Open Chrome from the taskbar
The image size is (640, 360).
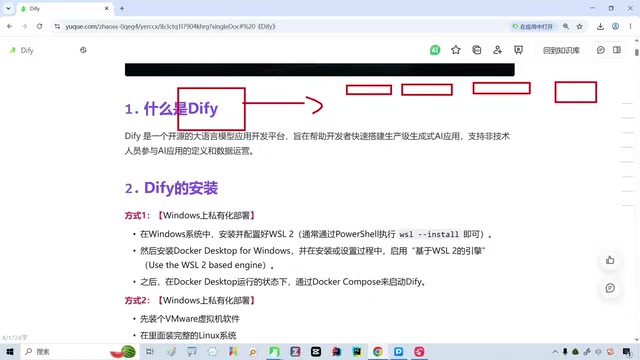click(x=378, y=351)
